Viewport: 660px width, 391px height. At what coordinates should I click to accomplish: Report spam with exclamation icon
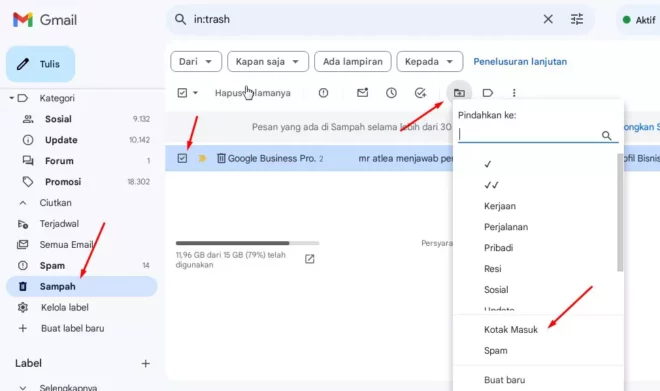tap(323, 93)
